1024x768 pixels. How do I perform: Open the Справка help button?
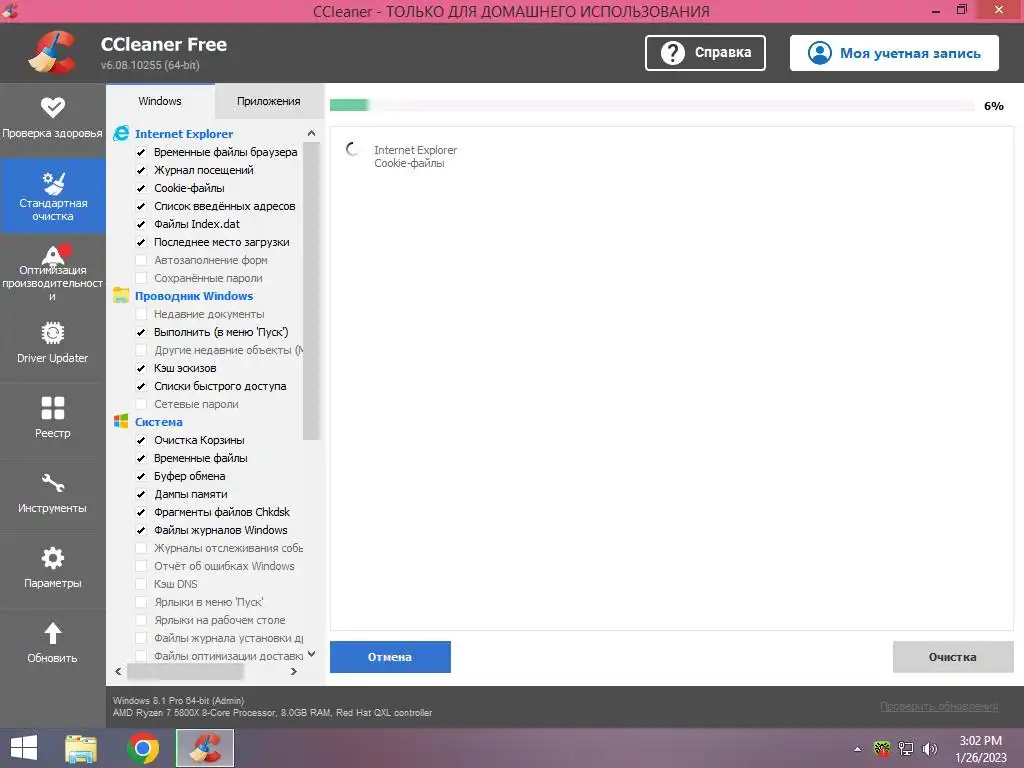click(x=705, y=53)
